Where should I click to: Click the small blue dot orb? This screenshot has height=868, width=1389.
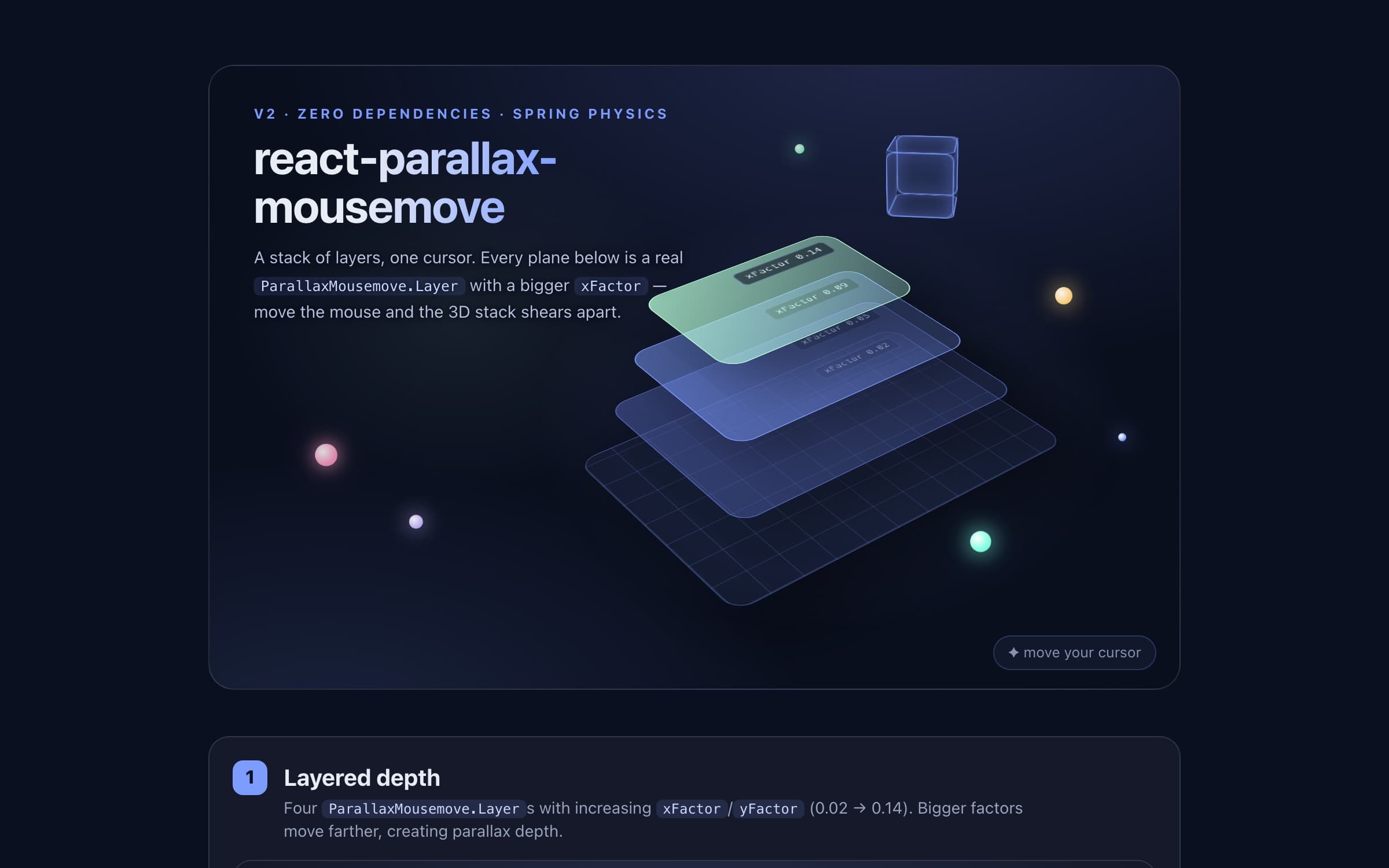[x=1122, y=437]
